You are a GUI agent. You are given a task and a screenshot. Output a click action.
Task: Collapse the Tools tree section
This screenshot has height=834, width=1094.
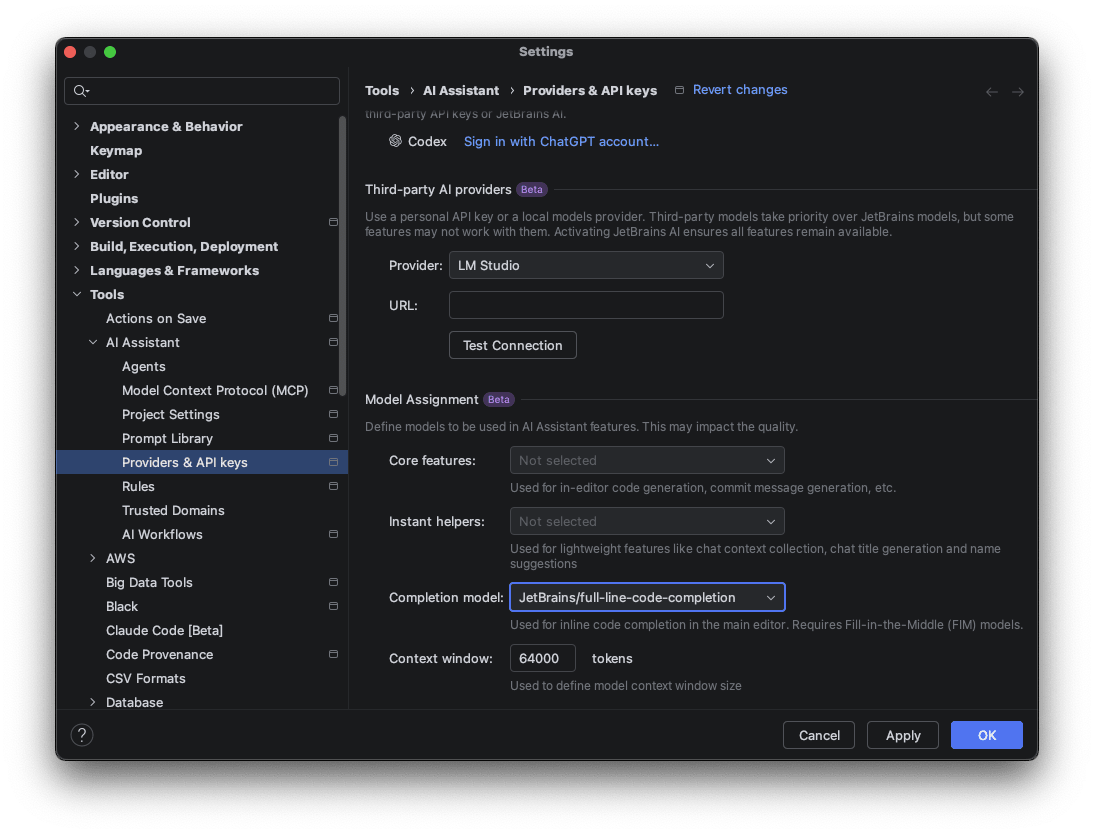78,294
